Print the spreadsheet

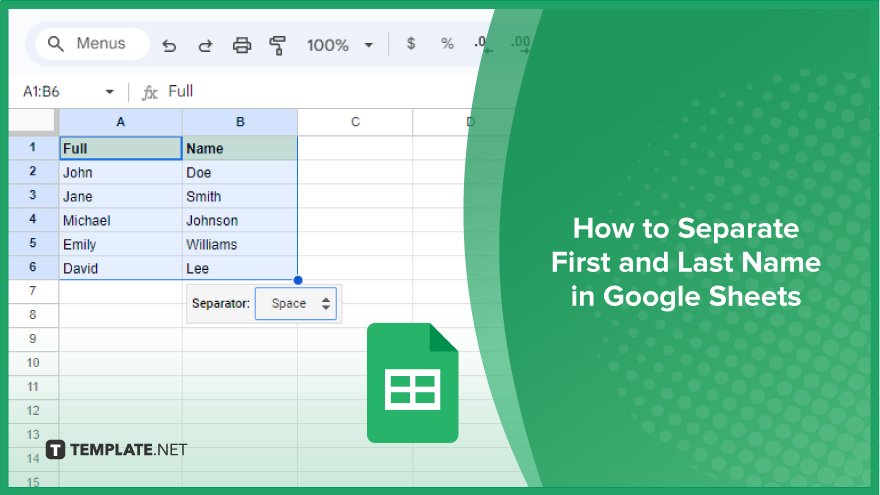(242, 45)
